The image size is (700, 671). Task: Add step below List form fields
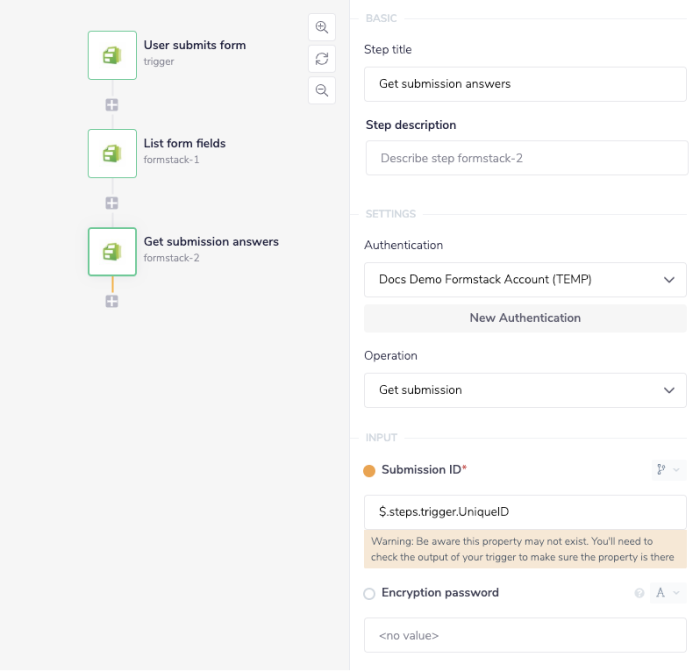tap(112, 203)
